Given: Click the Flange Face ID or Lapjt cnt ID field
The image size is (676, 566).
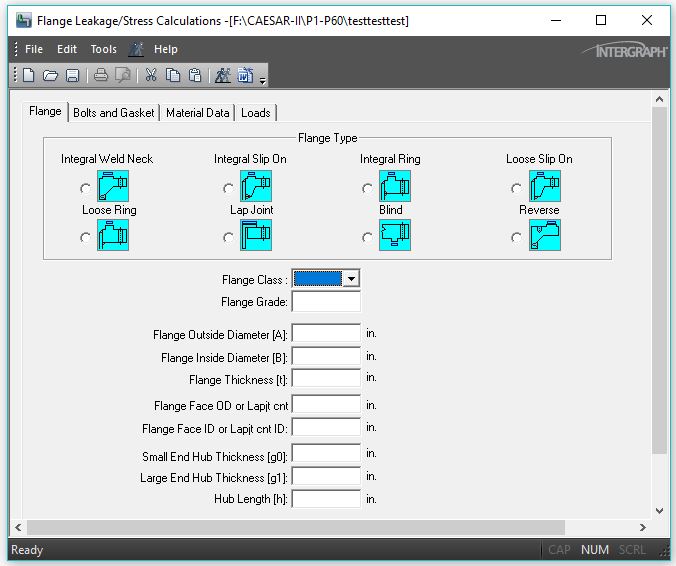Looking at the screenshot, I should coord(326,427).
